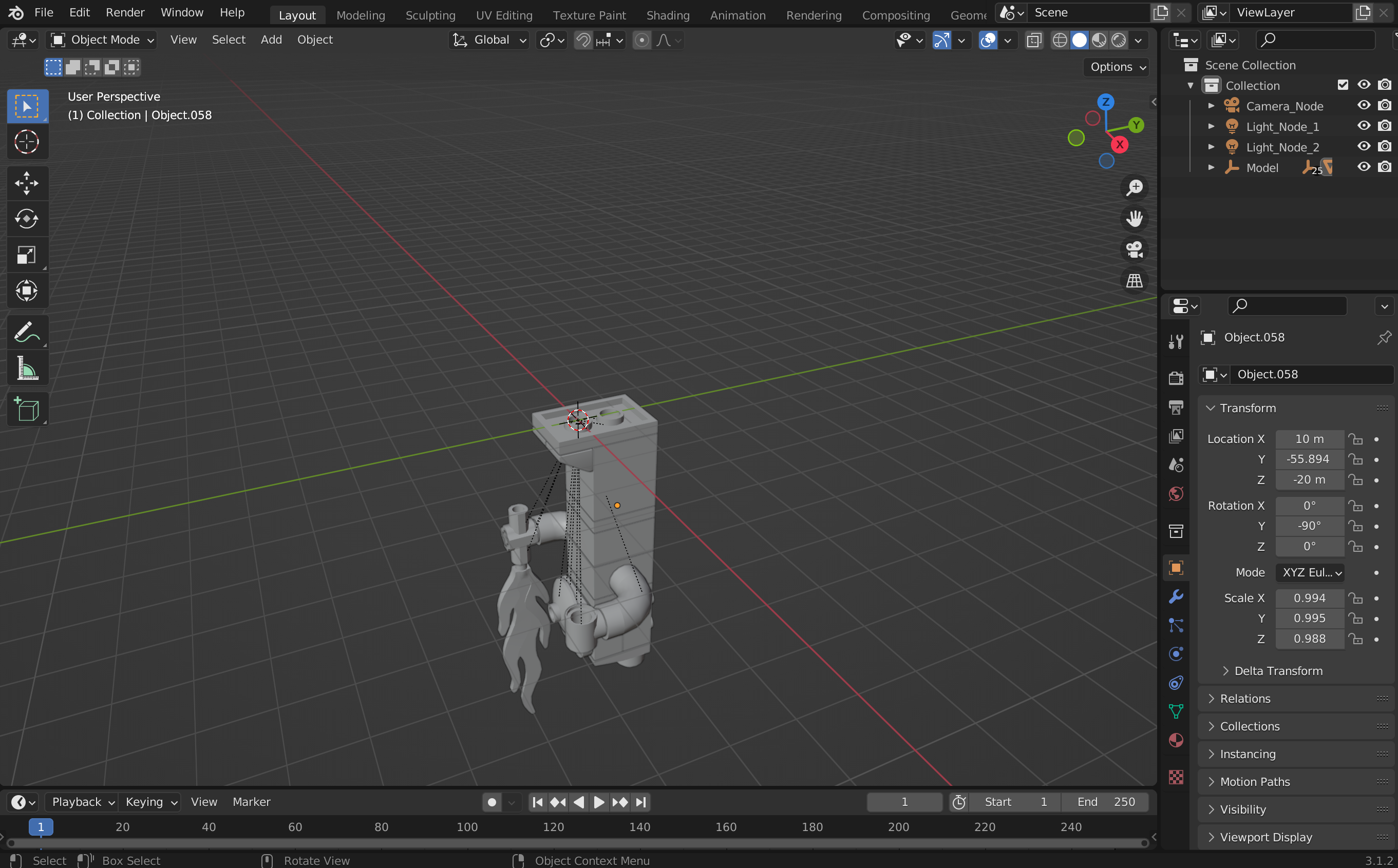Open the Scene properties tab
Screen dimensions: 1398x868
pyautogui.click(x=1176, y=465)
